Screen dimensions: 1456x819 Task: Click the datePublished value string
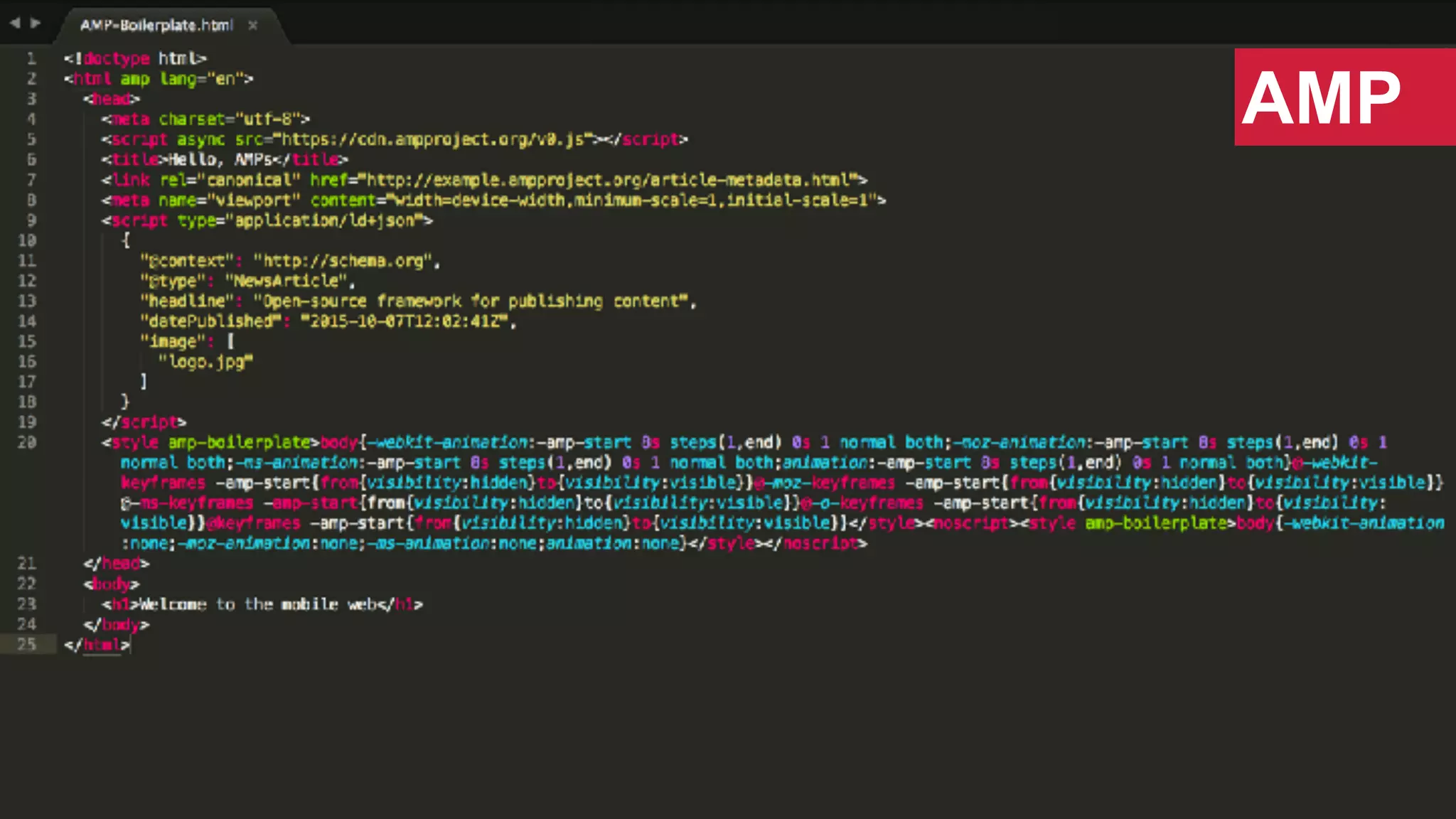point(405,321)
